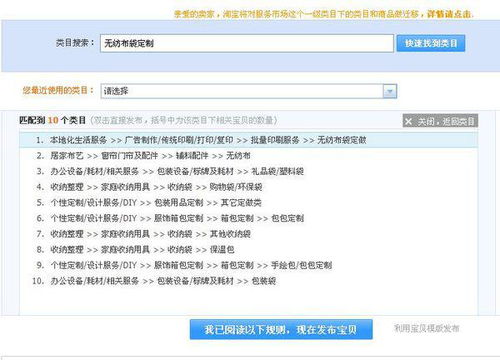Viewport: 500px width, 360px height.
Task: Open the 您最近使用的类目 dropdown
Action: pyautogui.click(x=249, y=91)
